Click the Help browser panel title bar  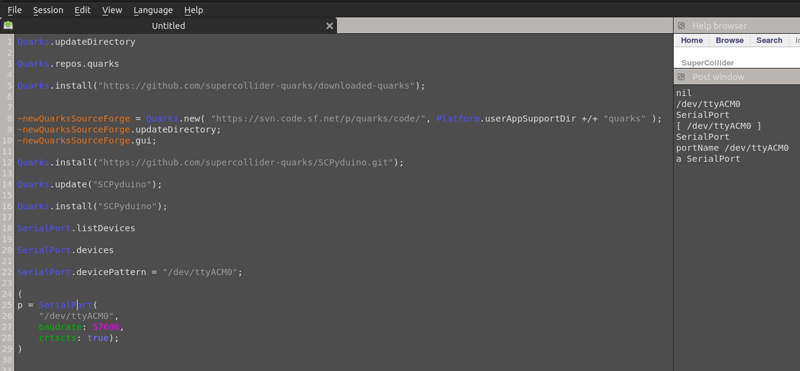point(737,26)
